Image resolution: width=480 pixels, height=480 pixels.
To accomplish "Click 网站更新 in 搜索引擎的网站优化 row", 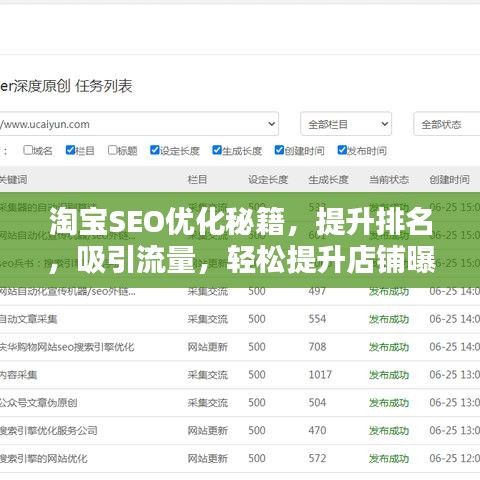I will [x=207, y=458].
